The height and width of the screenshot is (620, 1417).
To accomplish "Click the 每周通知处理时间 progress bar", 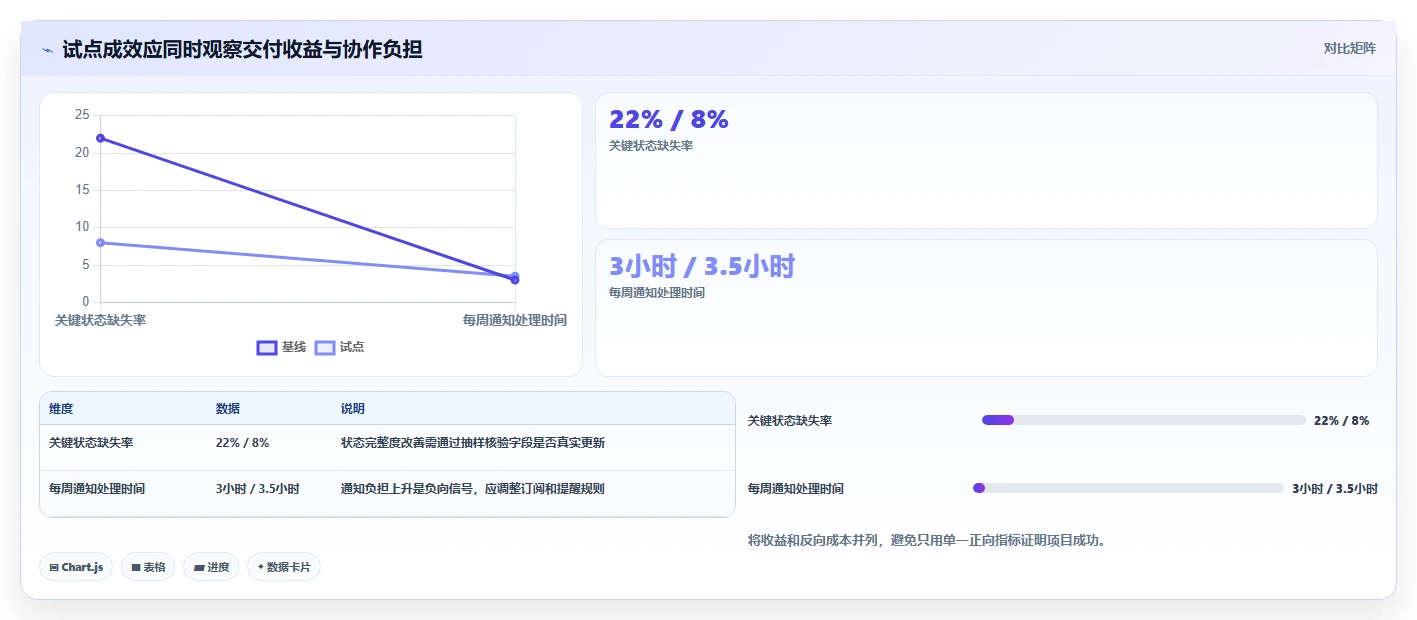I will pos(1128,488).
